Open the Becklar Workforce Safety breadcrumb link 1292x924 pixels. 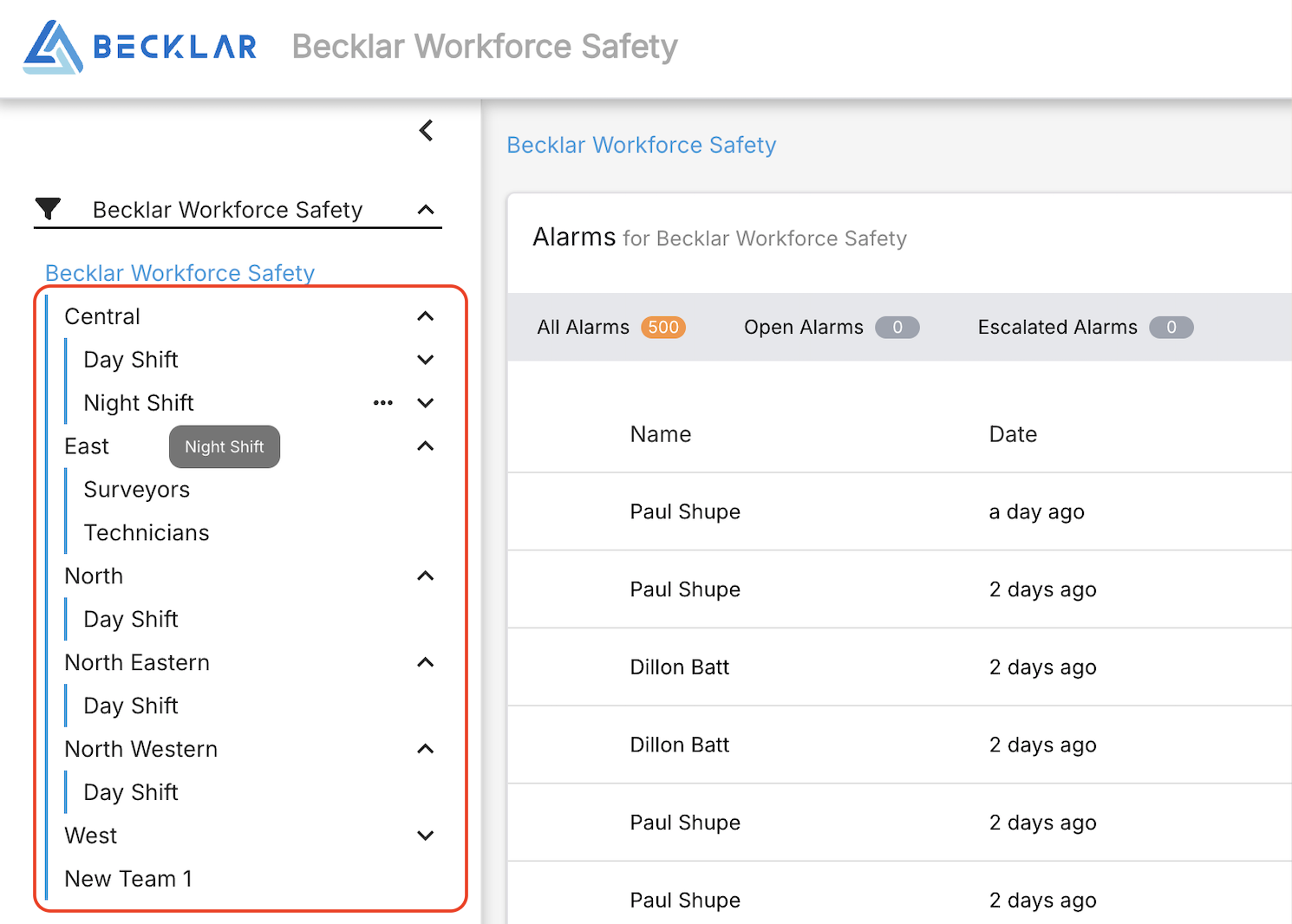pos(642,145)
